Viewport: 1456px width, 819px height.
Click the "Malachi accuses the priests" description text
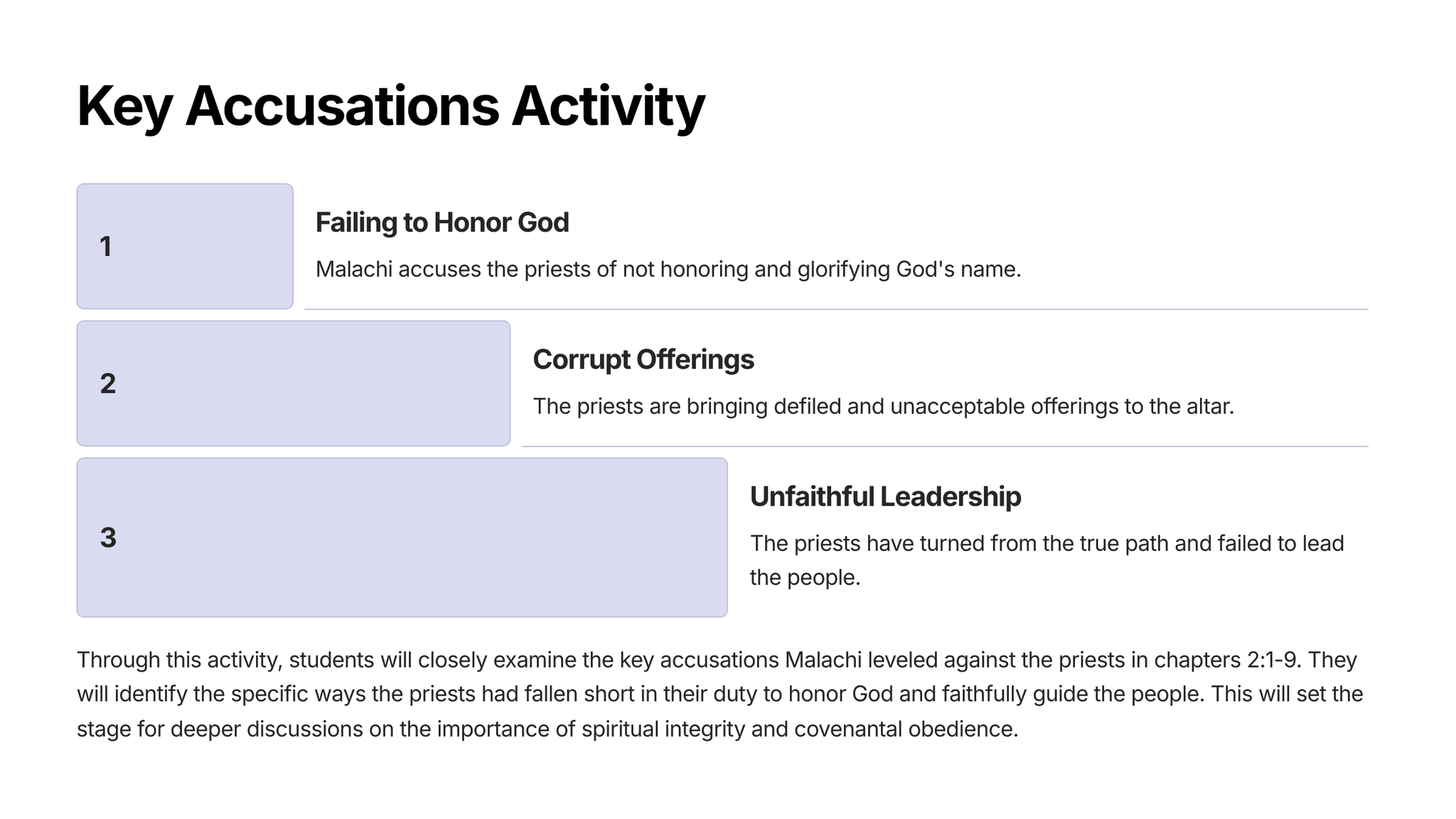click(668, 269)
